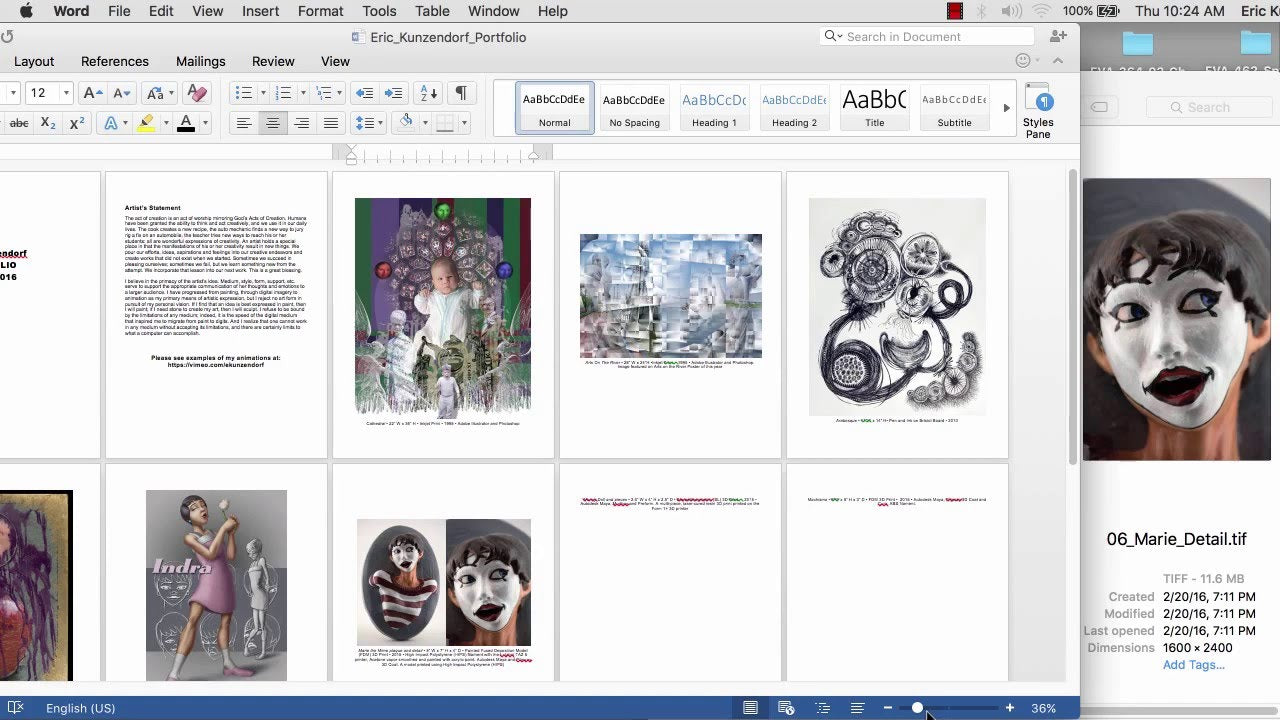Screen dimensions: 1280x720
Task: Toggle strikethrough formatting
Action: coord(18,123)
